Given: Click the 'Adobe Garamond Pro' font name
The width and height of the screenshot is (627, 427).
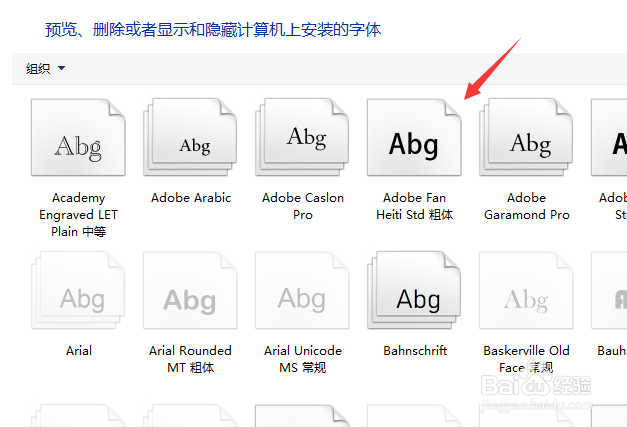Looking at the screenshot, I should [x=527, y=206].
